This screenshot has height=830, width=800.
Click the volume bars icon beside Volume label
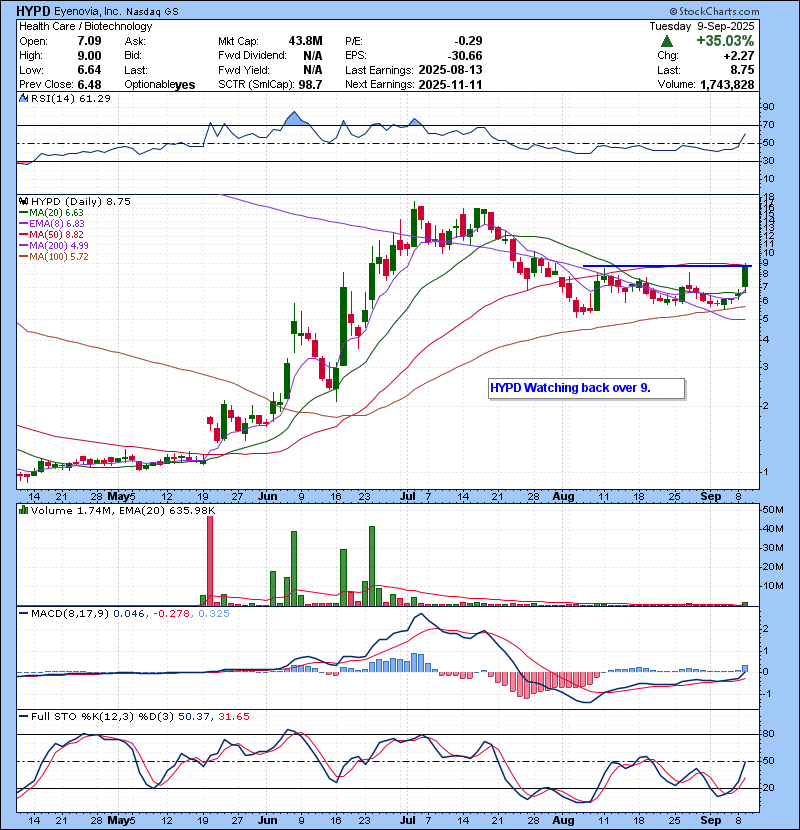coord(23,510)
